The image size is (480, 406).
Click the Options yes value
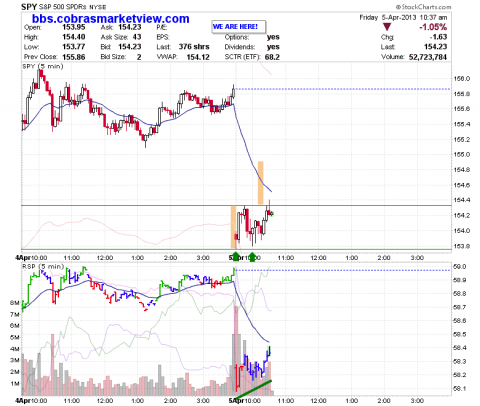coord(273,37)
